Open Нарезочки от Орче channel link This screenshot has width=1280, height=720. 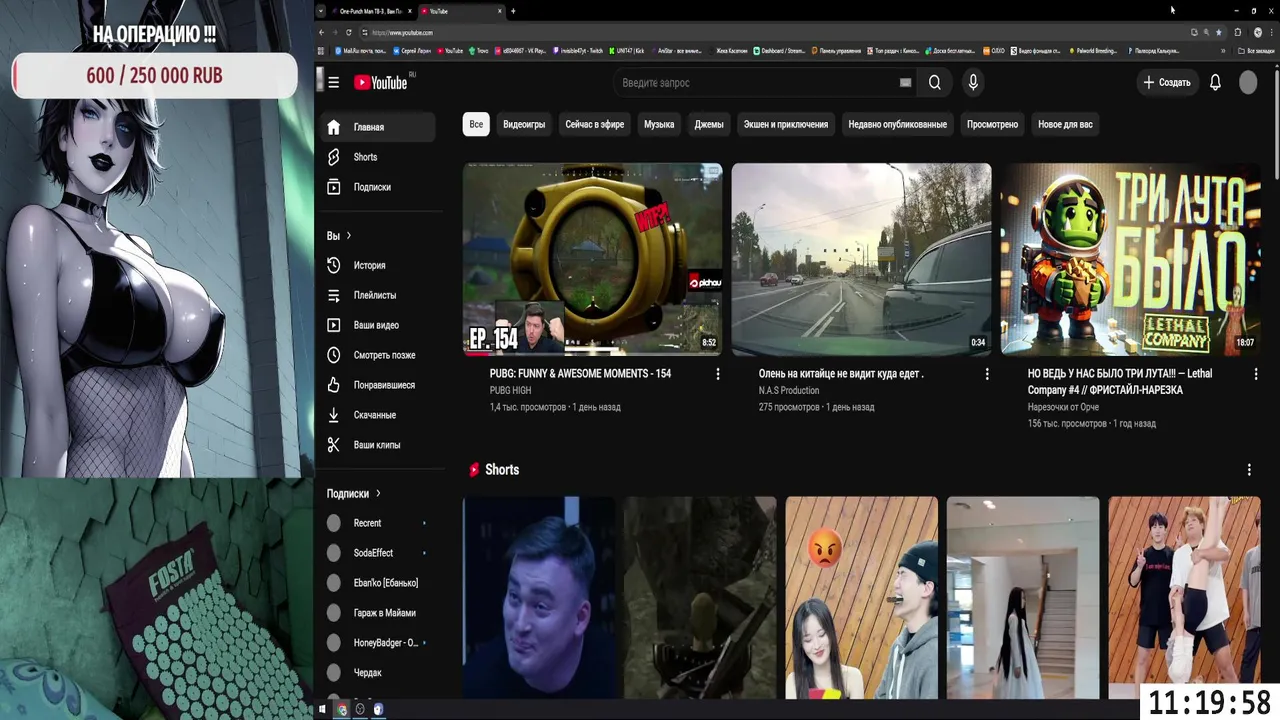[x=1063, y=407]
